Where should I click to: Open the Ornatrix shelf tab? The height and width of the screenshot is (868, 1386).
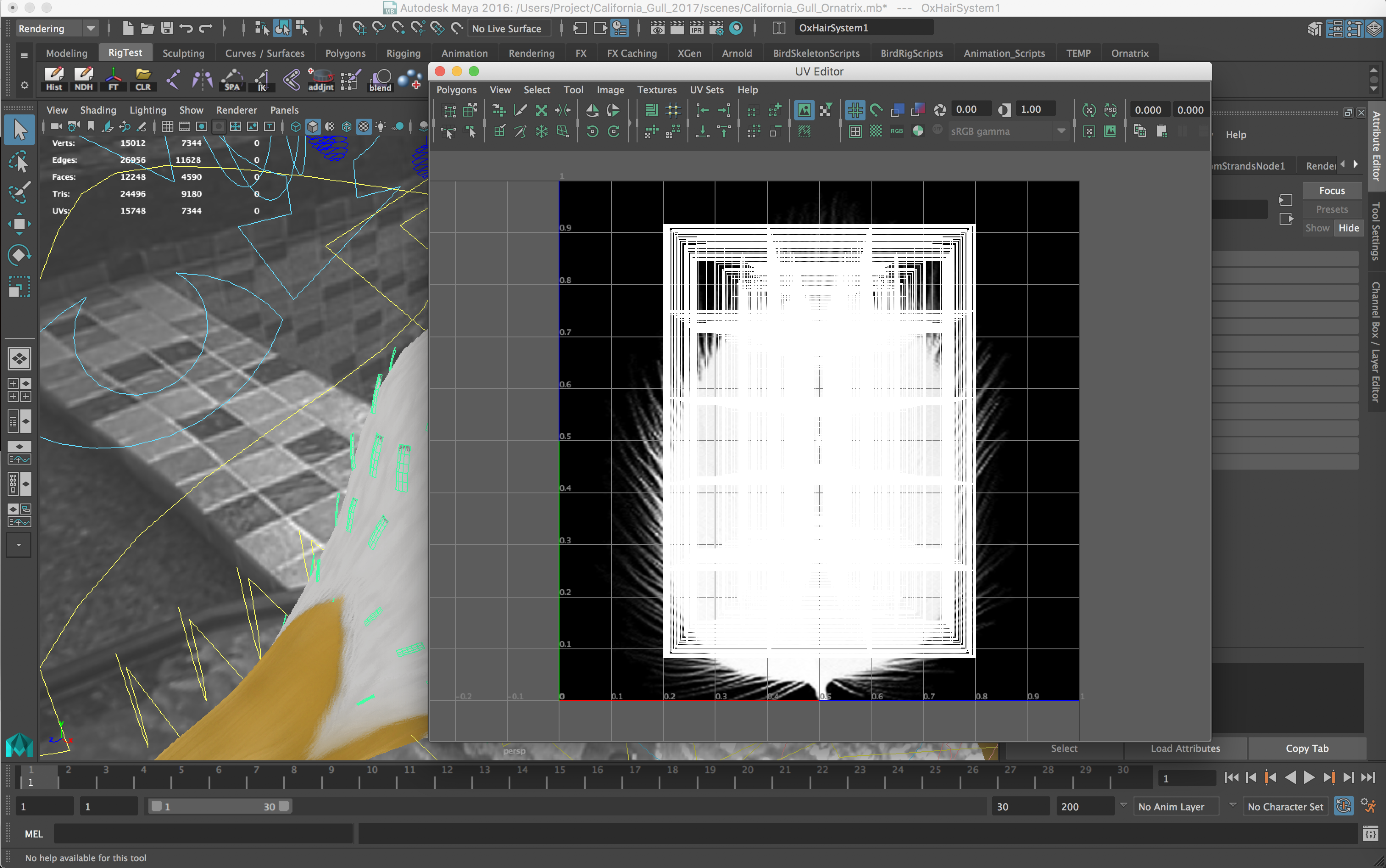click(1129, 53)
